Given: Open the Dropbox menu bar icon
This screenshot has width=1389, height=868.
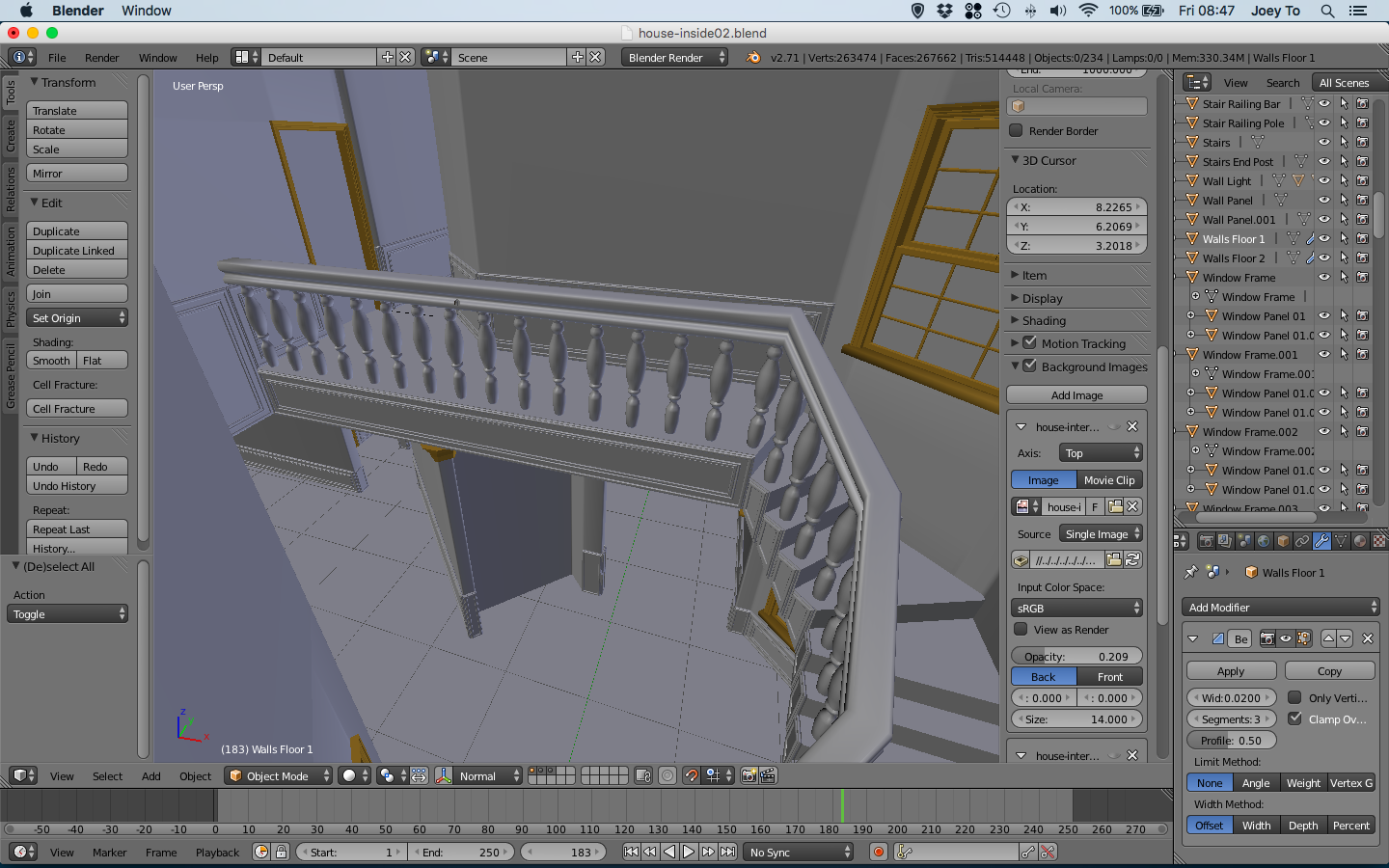Looking at the screenshot, I should pyautogui.click(x=945, y=11).
